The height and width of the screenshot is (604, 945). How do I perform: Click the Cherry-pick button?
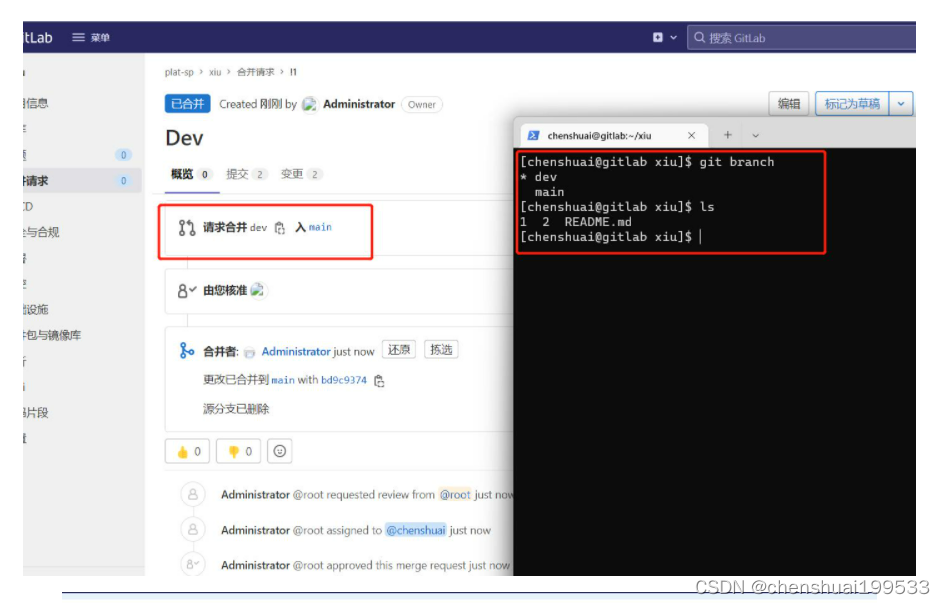coord(441,350)
